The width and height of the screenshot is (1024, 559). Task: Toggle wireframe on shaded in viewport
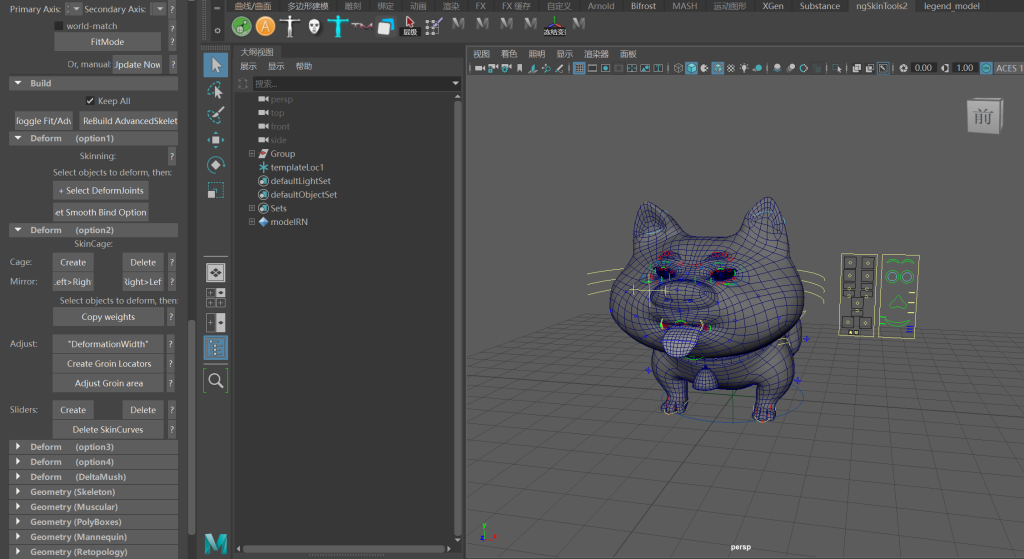click(x=718, y=68)
